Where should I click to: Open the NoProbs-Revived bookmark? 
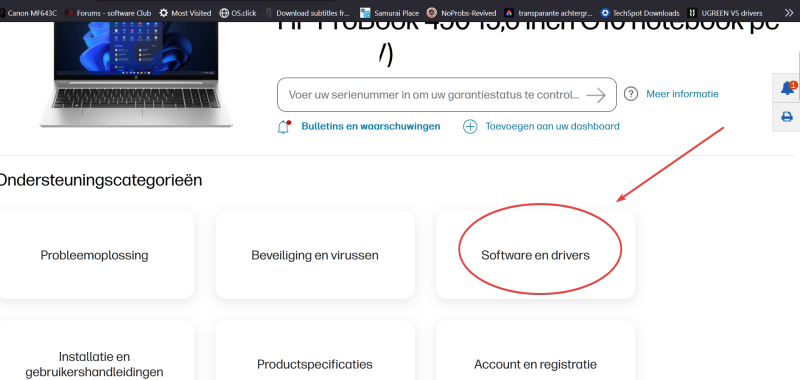462,13
